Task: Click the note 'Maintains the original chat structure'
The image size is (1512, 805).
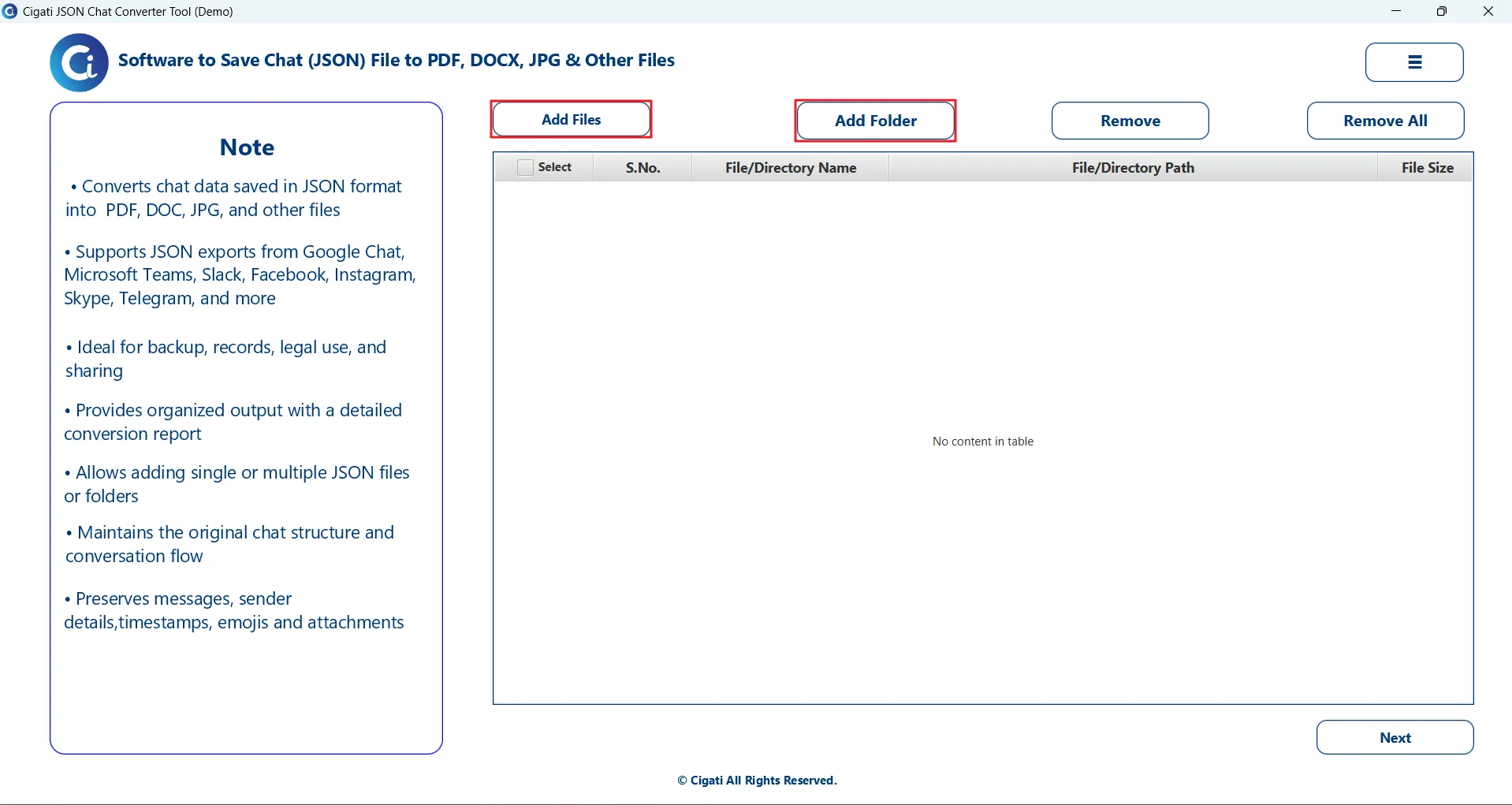Action: (229, 544)
